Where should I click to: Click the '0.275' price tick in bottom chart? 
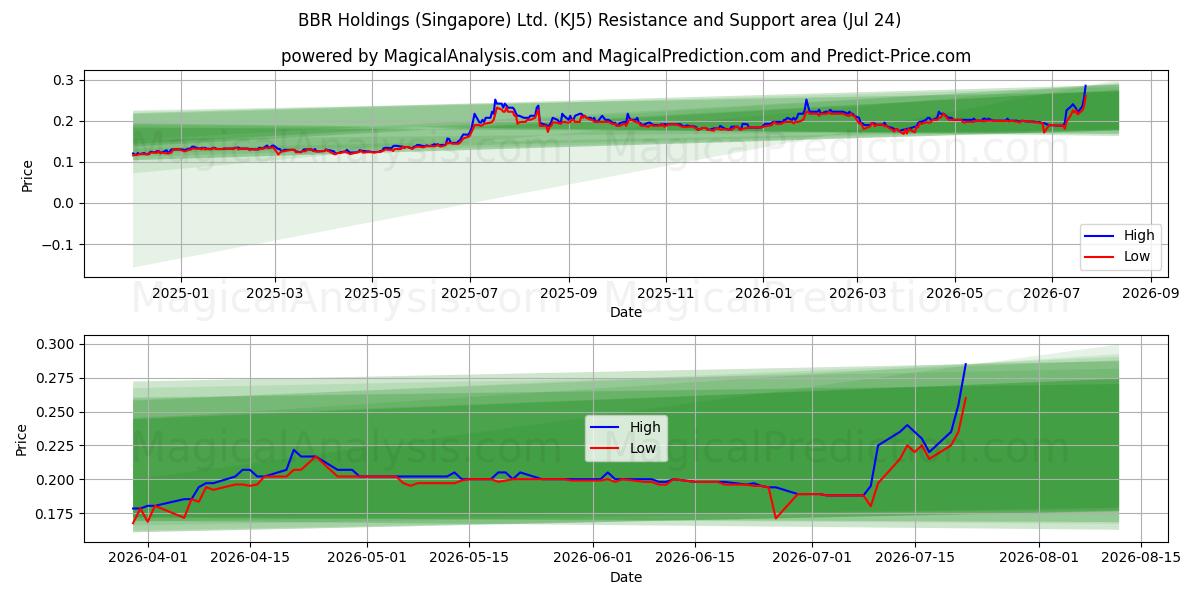pyautogui.click(x=55, y=378)
